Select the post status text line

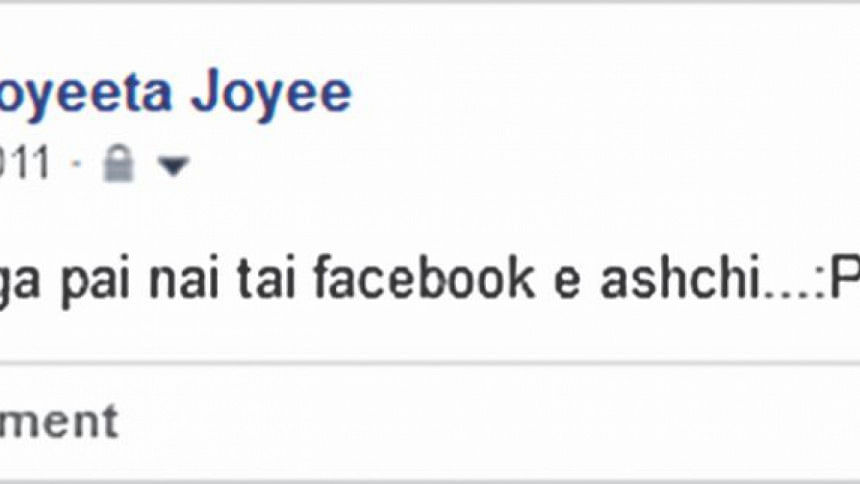pos(430,280)
